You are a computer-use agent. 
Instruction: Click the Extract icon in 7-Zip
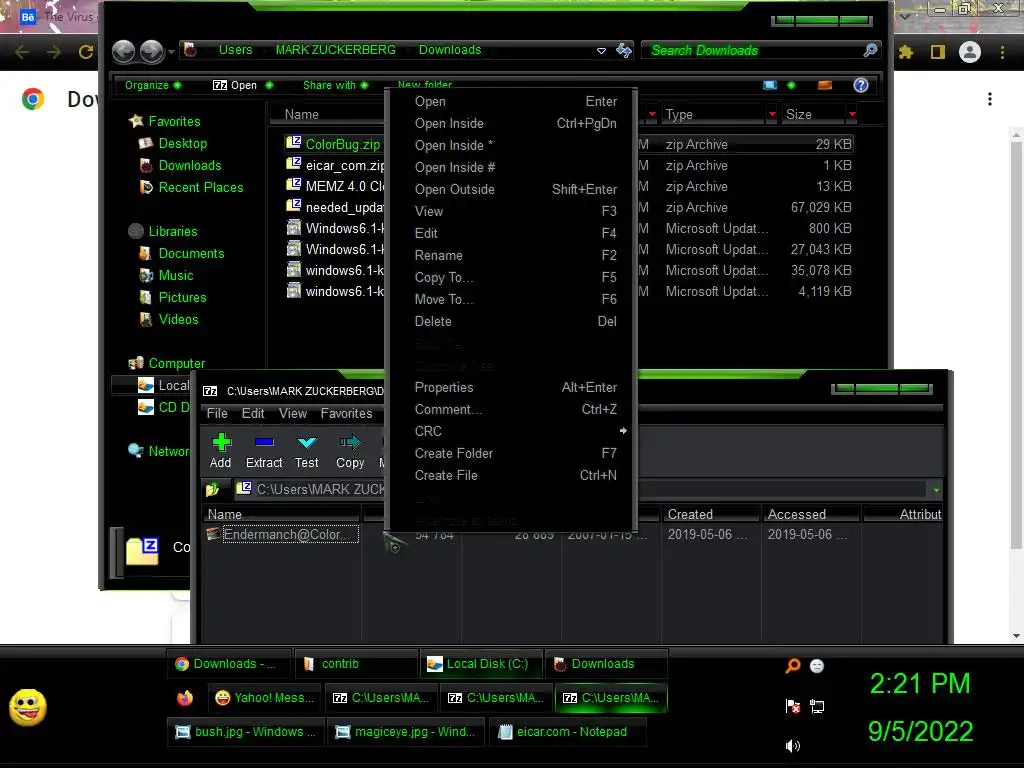pos(264,442)
